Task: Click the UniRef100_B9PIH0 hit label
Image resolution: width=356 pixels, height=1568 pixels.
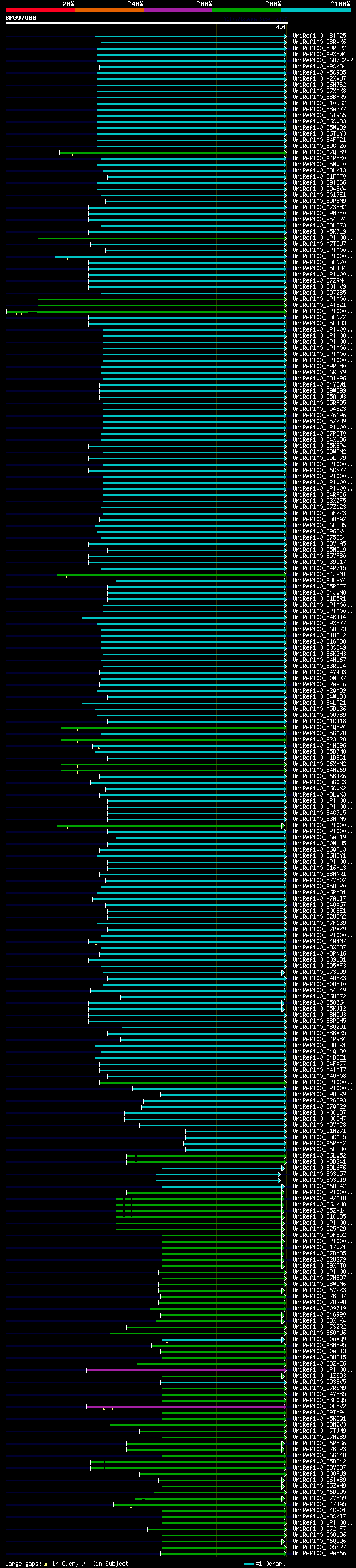Action: 319,366
